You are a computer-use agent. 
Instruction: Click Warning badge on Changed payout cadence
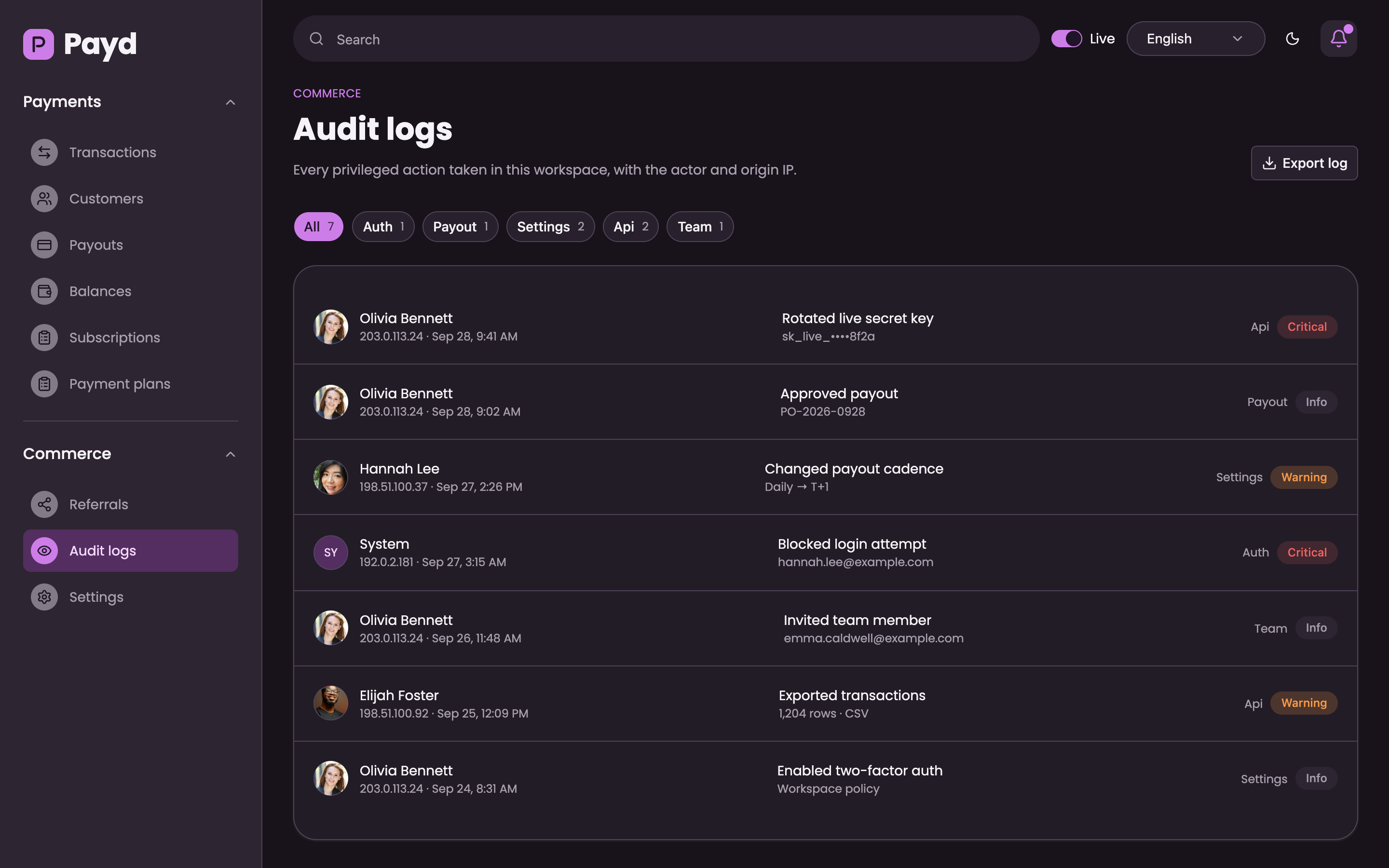click(x=1304, y=477)
